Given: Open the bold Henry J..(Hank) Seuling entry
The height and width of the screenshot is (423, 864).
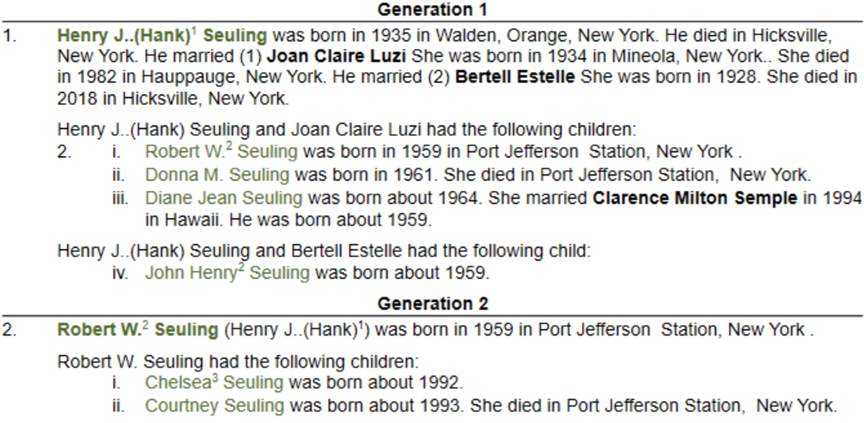Looking at the screenshot, I should [162, 36].
